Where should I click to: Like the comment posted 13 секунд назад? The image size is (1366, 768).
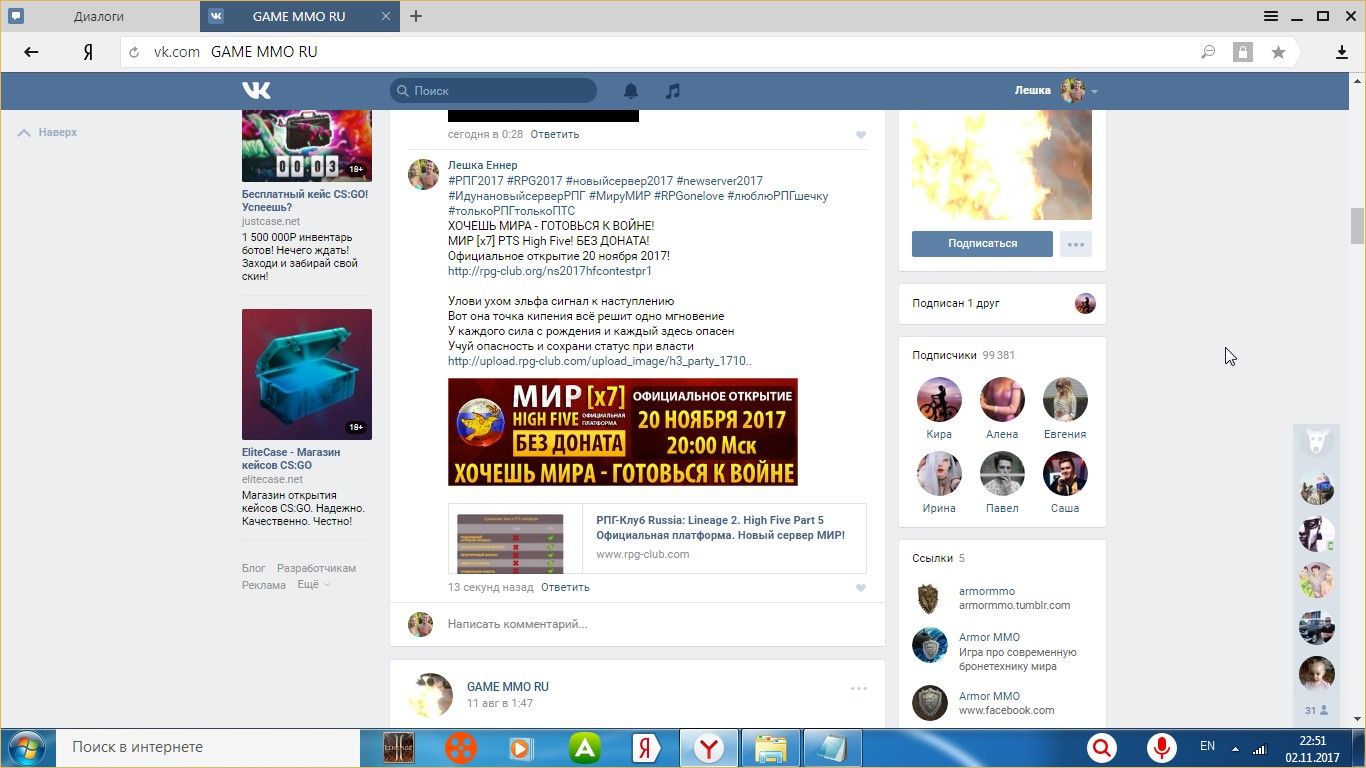click(861, 588)
